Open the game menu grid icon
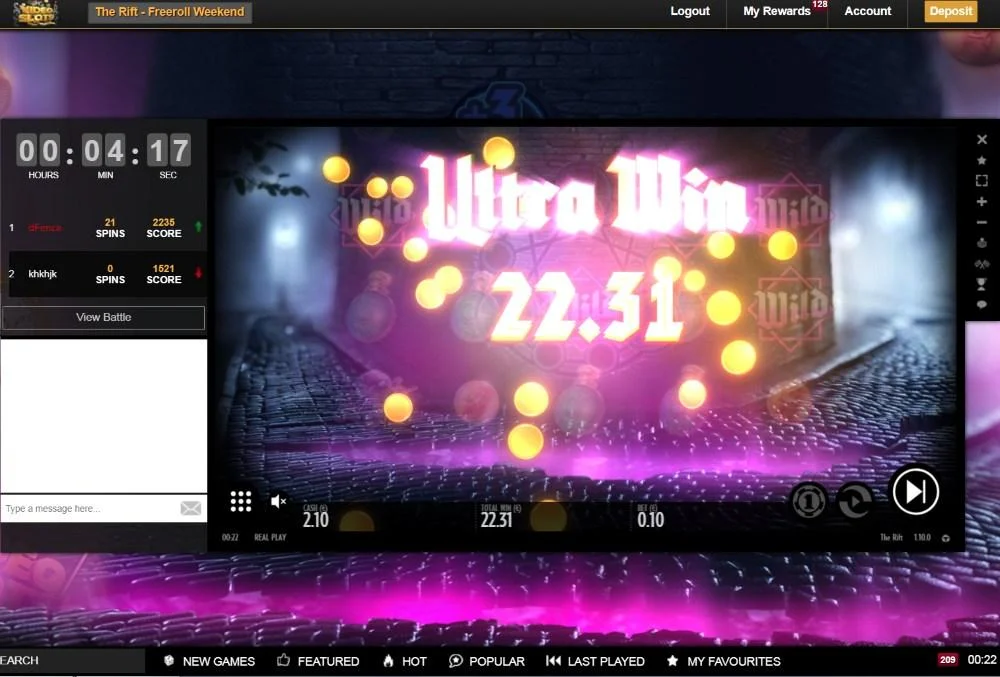 240,501
